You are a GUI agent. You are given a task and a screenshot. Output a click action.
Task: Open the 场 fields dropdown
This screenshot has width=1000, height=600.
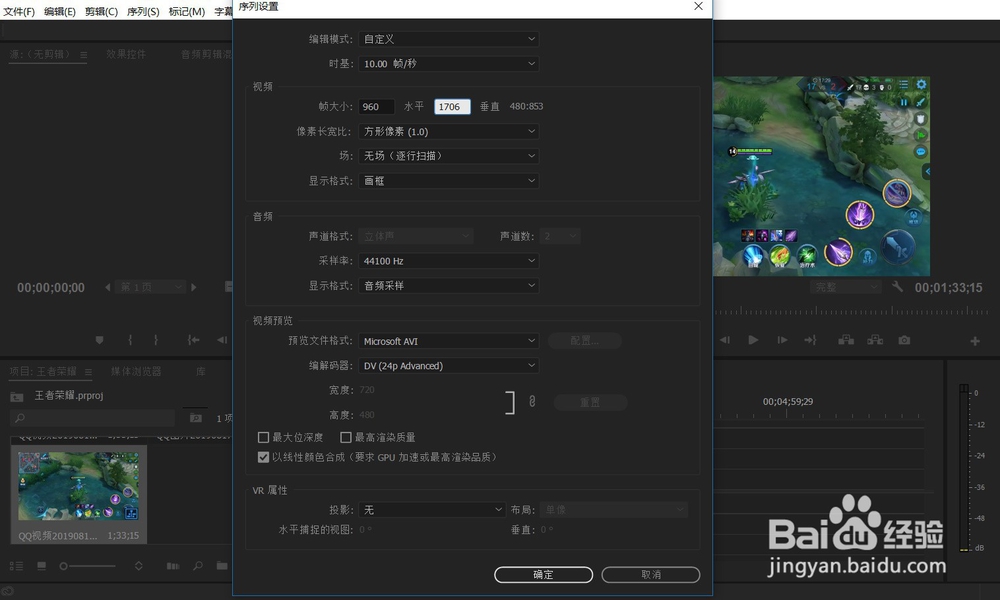448,156
